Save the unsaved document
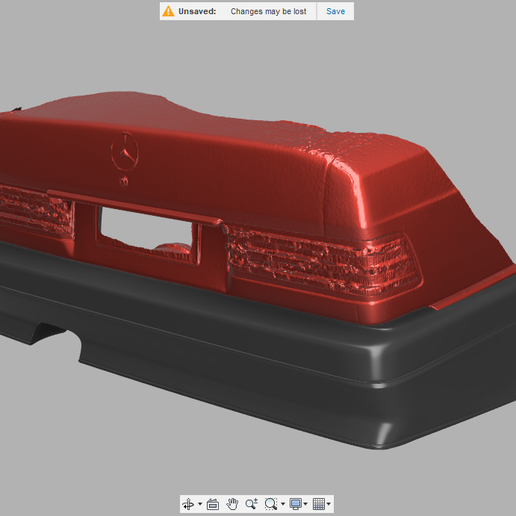This screenshot has height=516, width=516. tap(335, 11)
